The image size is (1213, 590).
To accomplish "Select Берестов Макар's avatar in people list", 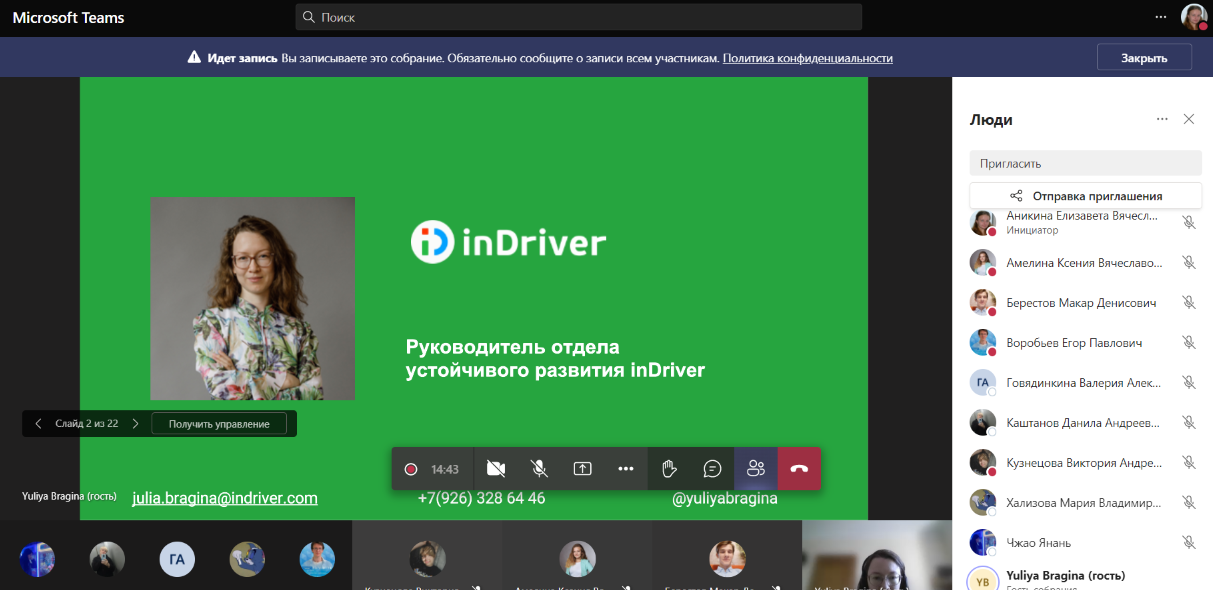I will coord(983,302).
